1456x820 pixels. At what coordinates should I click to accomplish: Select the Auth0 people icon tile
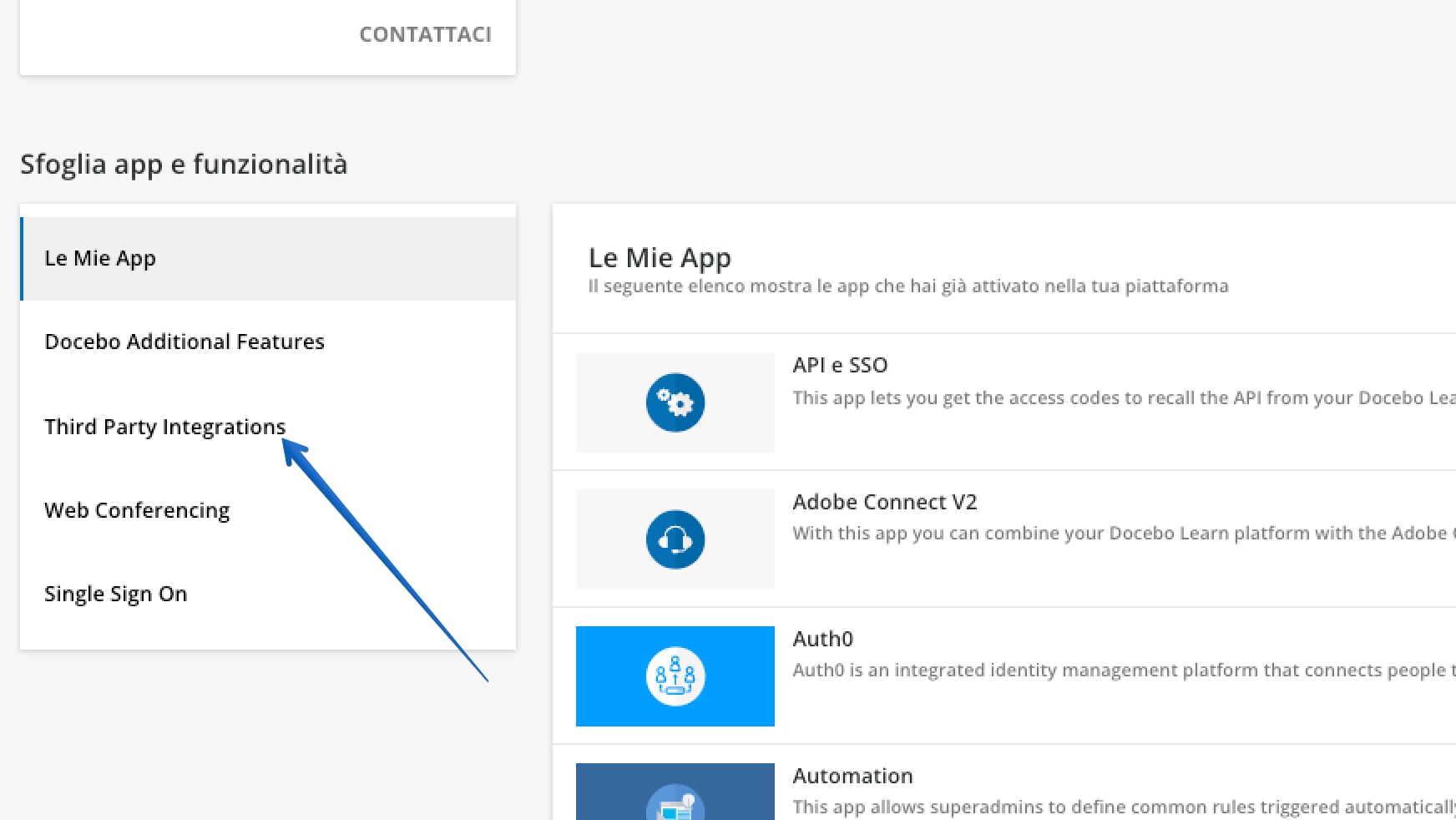click(x=675, y=676)
